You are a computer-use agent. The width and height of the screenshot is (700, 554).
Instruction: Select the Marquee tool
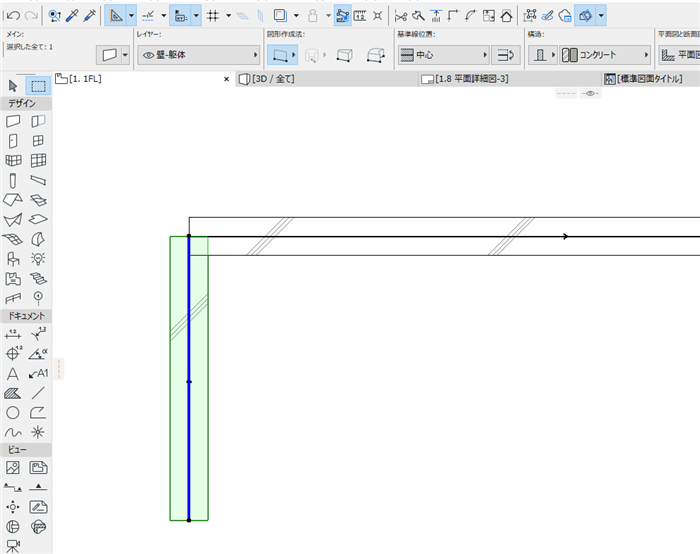pyautogui.click(x=38, y=86)
